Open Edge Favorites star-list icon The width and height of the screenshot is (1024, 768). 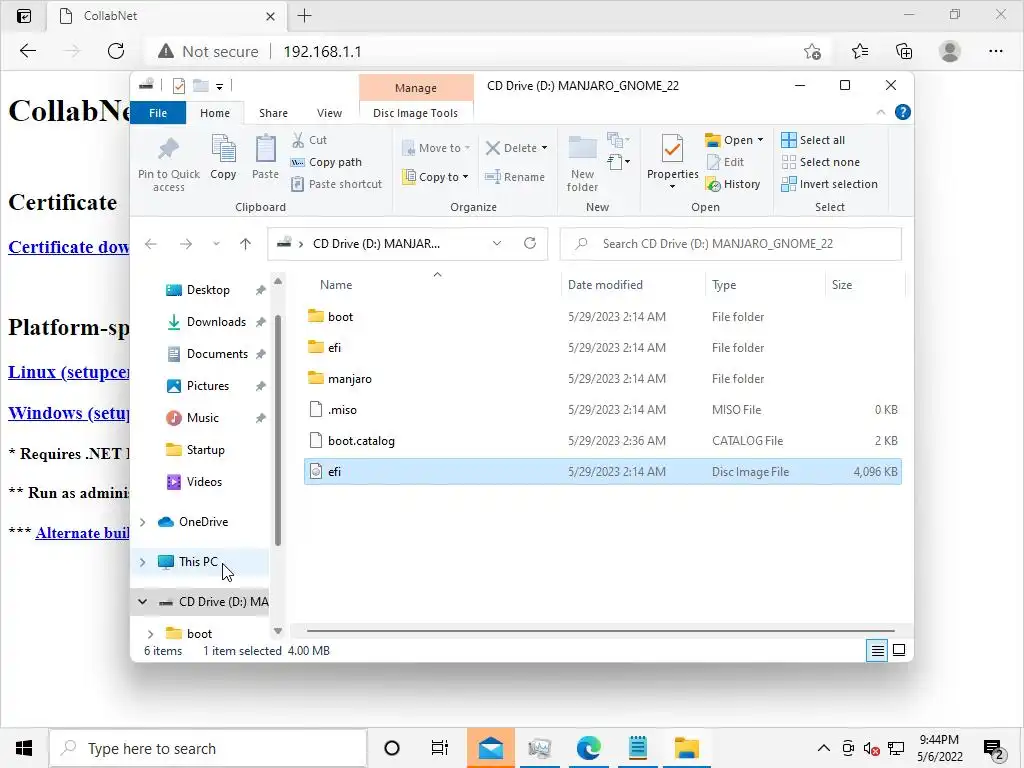[860, 51]
